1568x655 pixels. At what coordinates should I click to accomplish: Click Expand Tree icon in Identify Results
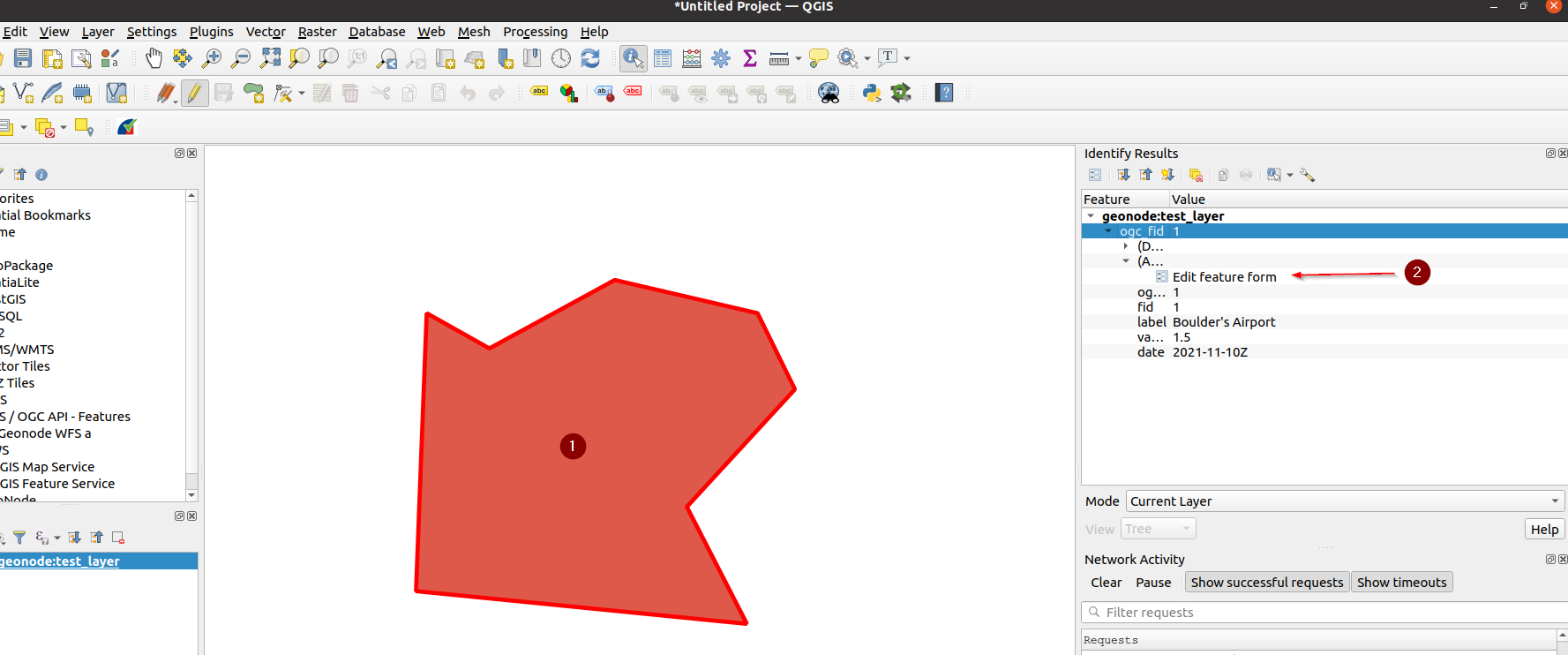coord(1123,175)
